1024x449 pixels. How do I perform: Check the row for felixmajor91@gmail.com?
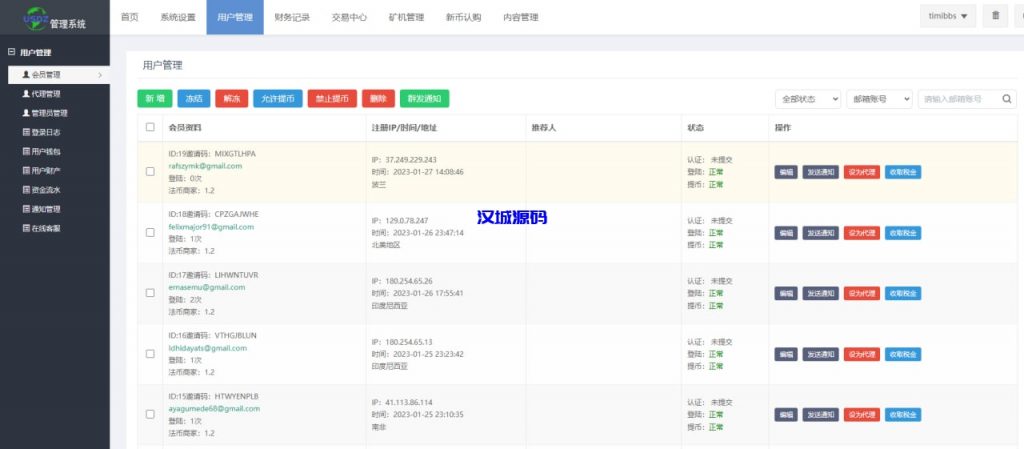pyautogui.click(x=150, y=232)
